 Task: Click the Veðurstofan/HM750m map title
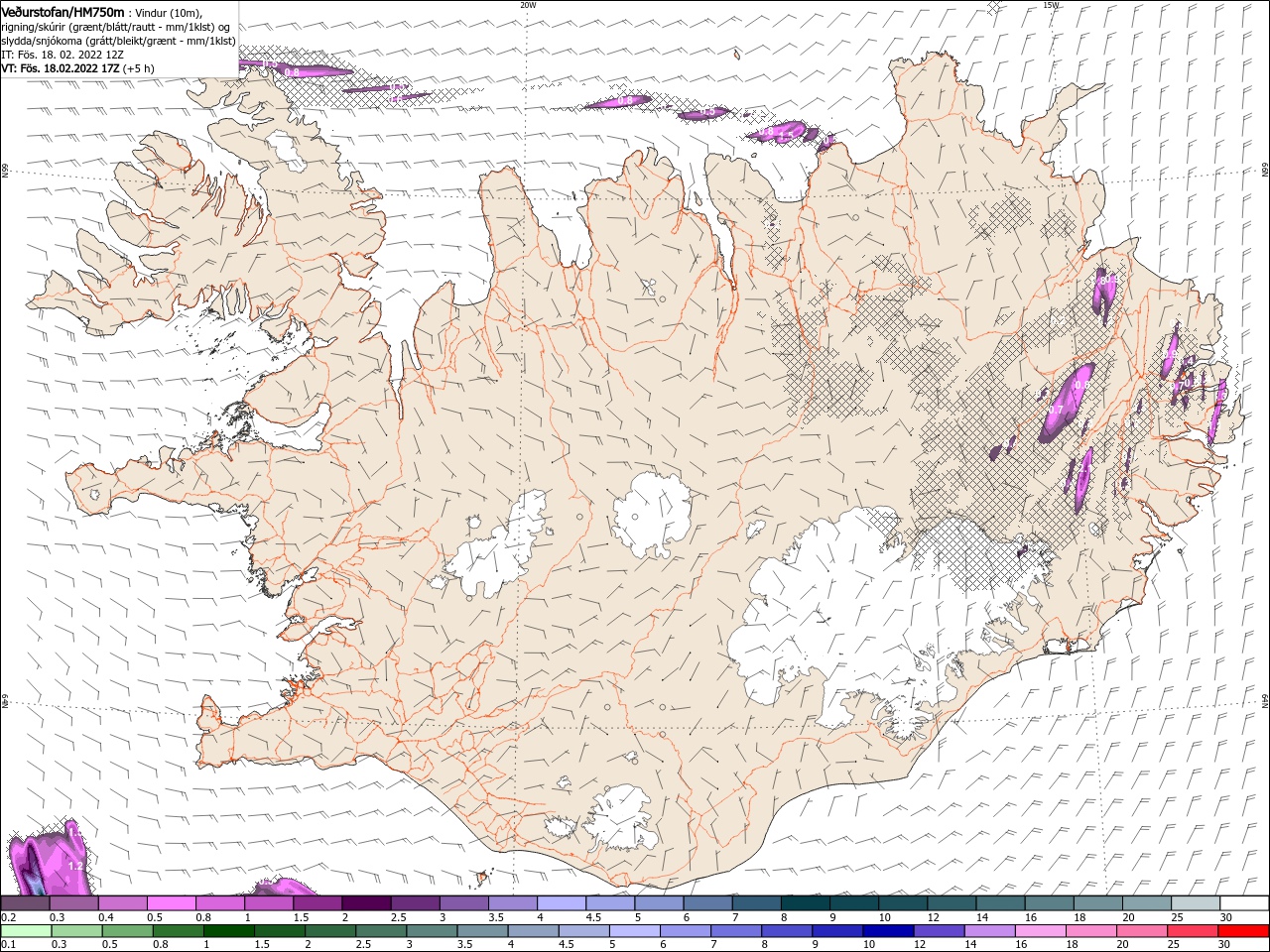coord(63,11)
